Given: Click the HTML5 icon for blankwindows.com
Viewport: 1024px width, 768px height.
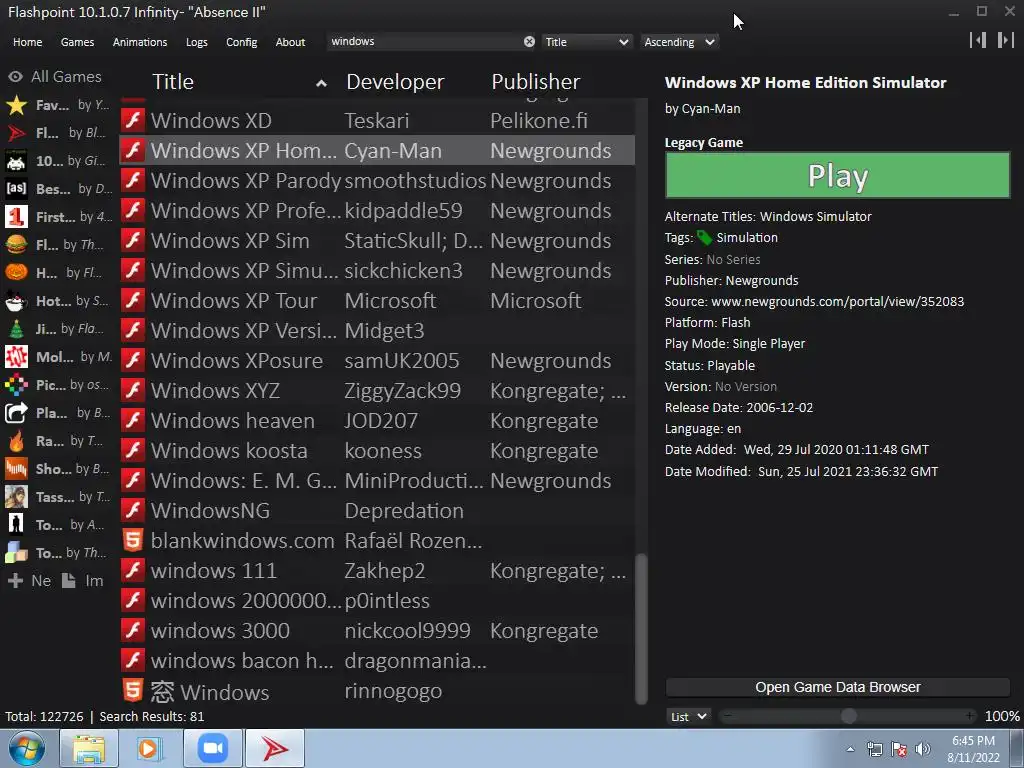Looking at the screenshot, I should tap(133, 540).
